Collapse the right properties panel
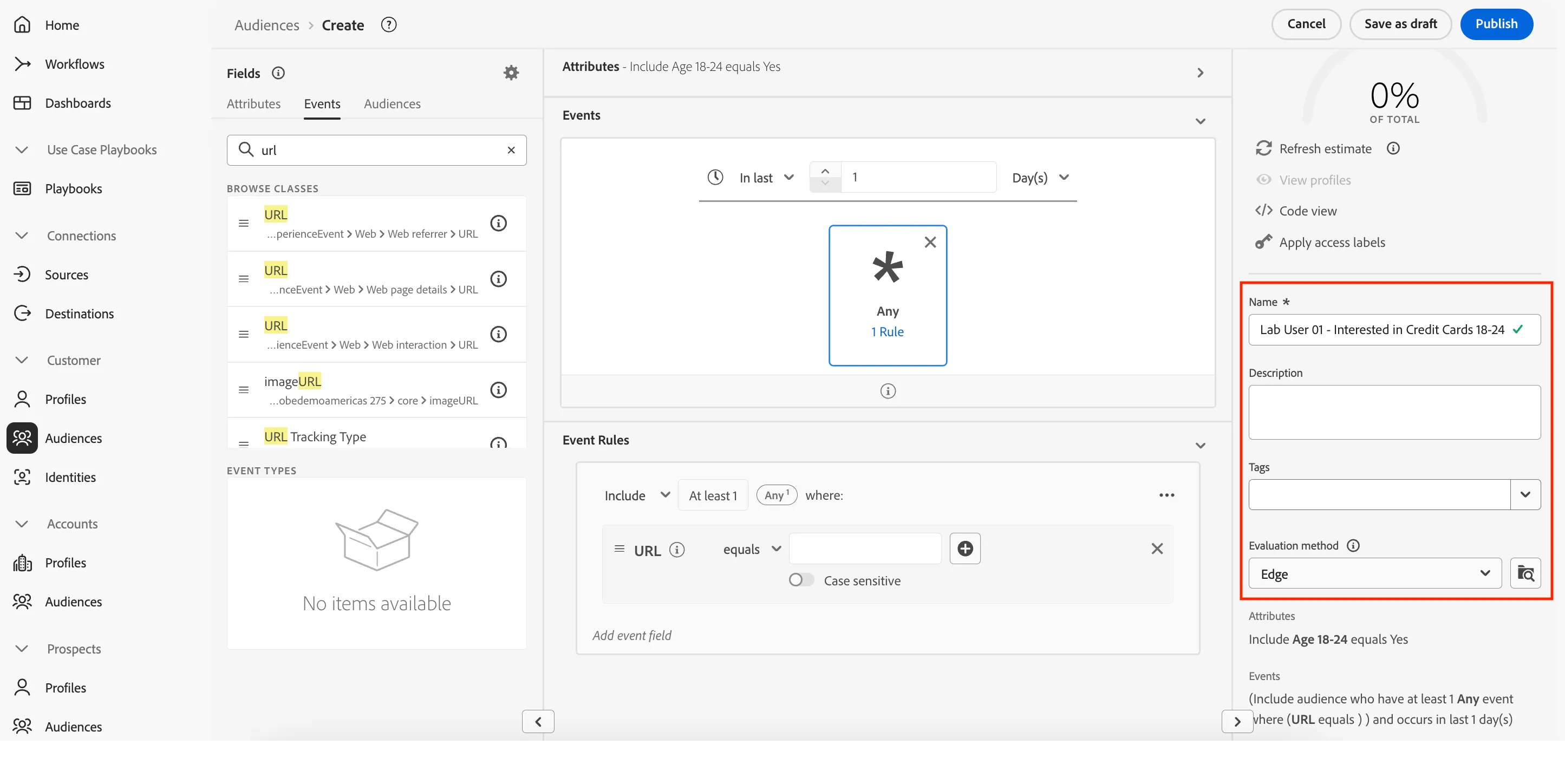Viewport: 1565px width, 784px height. point(1237,721)
